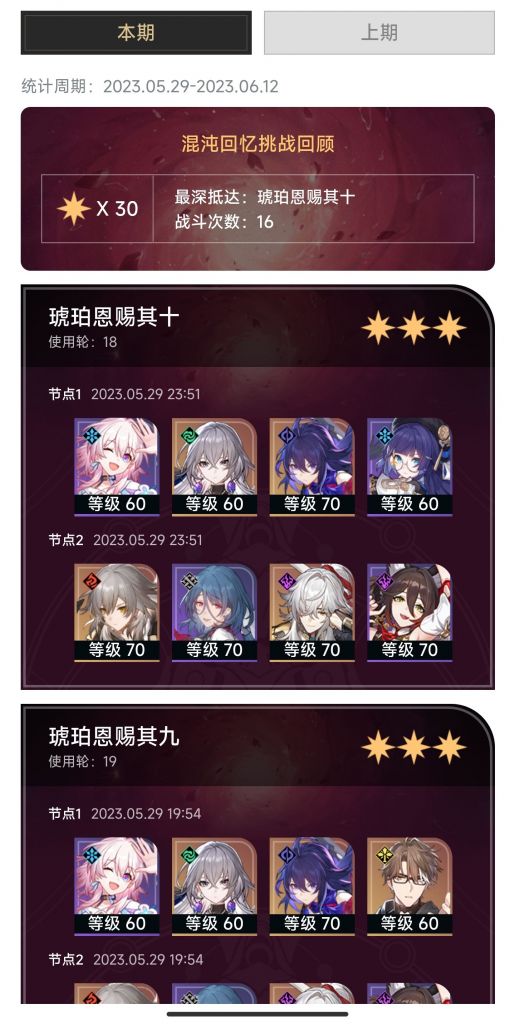This screenshot has width=515, height=1024.
Task: Tap three-star rating of 琥珀恩赐其九
Action: (414, 747)
